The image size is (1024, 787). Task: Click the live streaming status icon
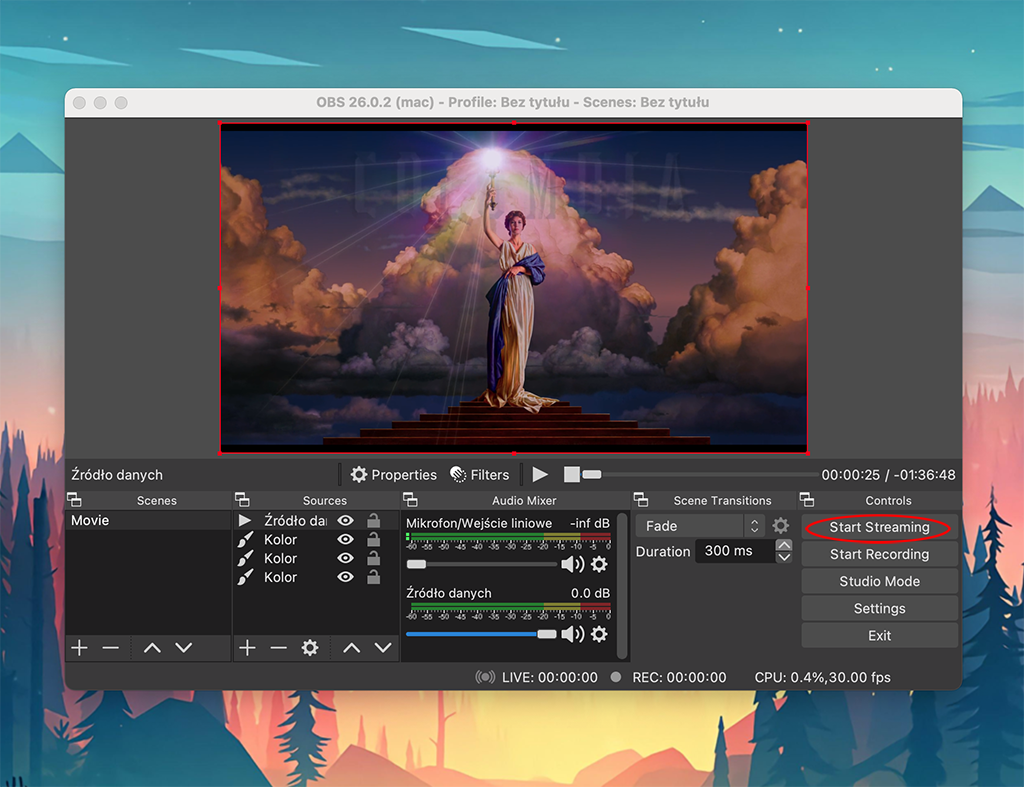click(485, 677)
